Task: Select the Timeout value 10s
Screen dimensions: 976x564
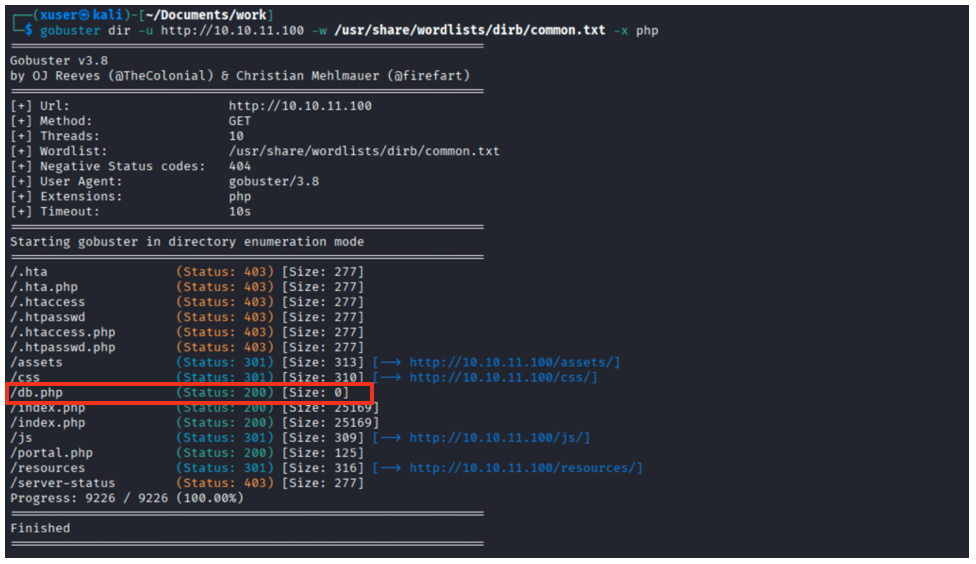Action: 240,212
